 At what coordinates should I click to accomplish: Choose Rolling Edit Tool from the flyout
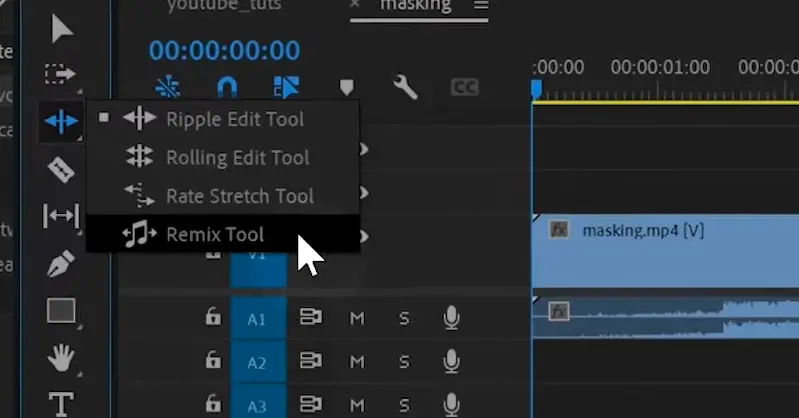coord(237,157)
